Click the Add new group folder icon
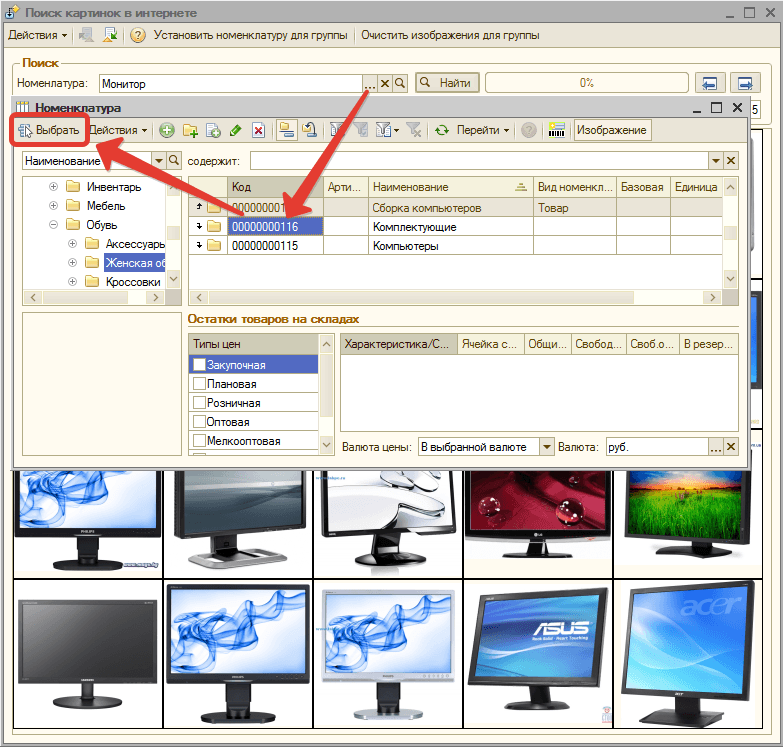The image size is (783, 747). pyautogui.click(x=190, y=130)
